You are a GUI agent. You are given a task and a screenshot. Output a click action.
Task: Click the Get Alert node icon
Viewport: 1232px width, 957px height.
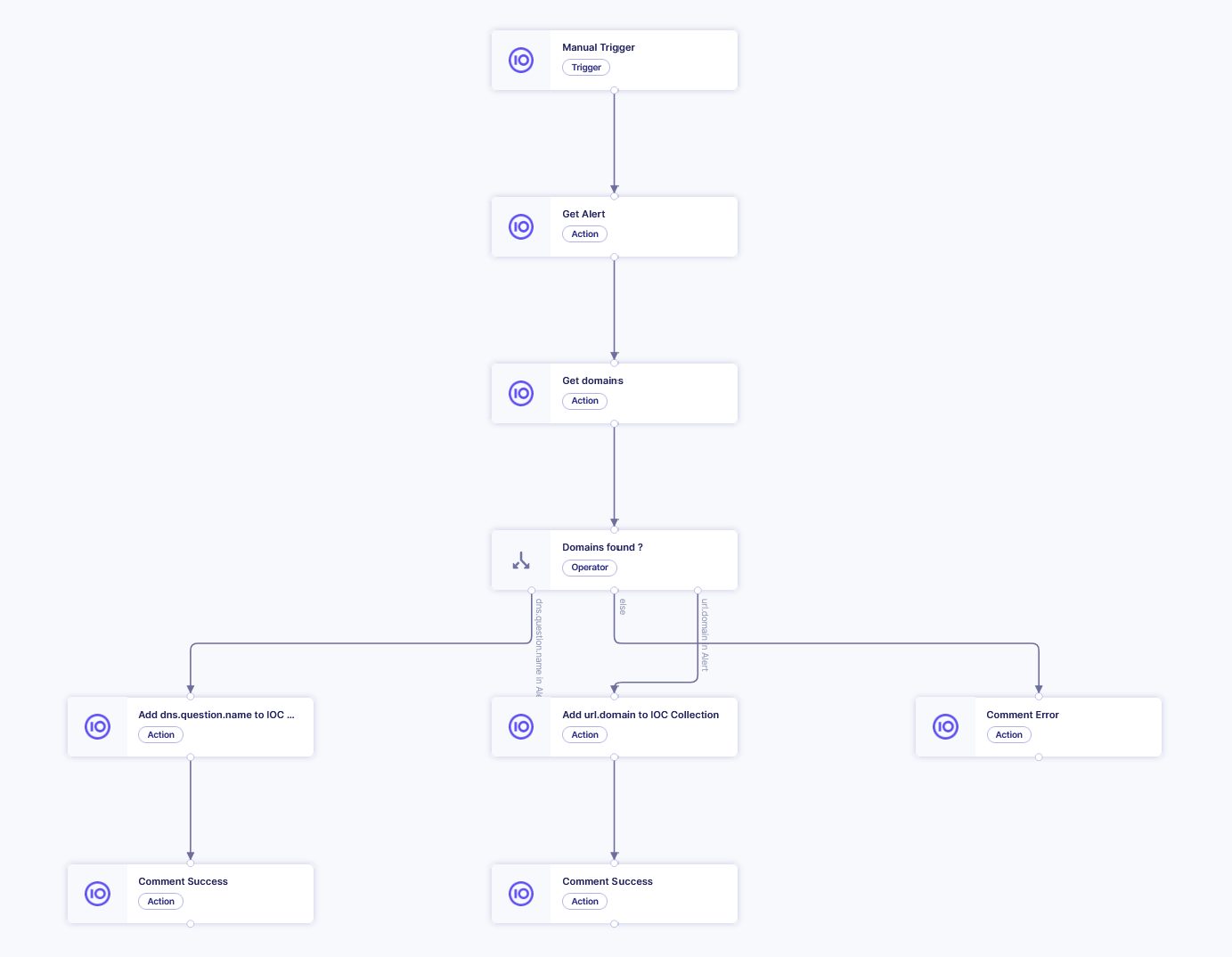521,227
